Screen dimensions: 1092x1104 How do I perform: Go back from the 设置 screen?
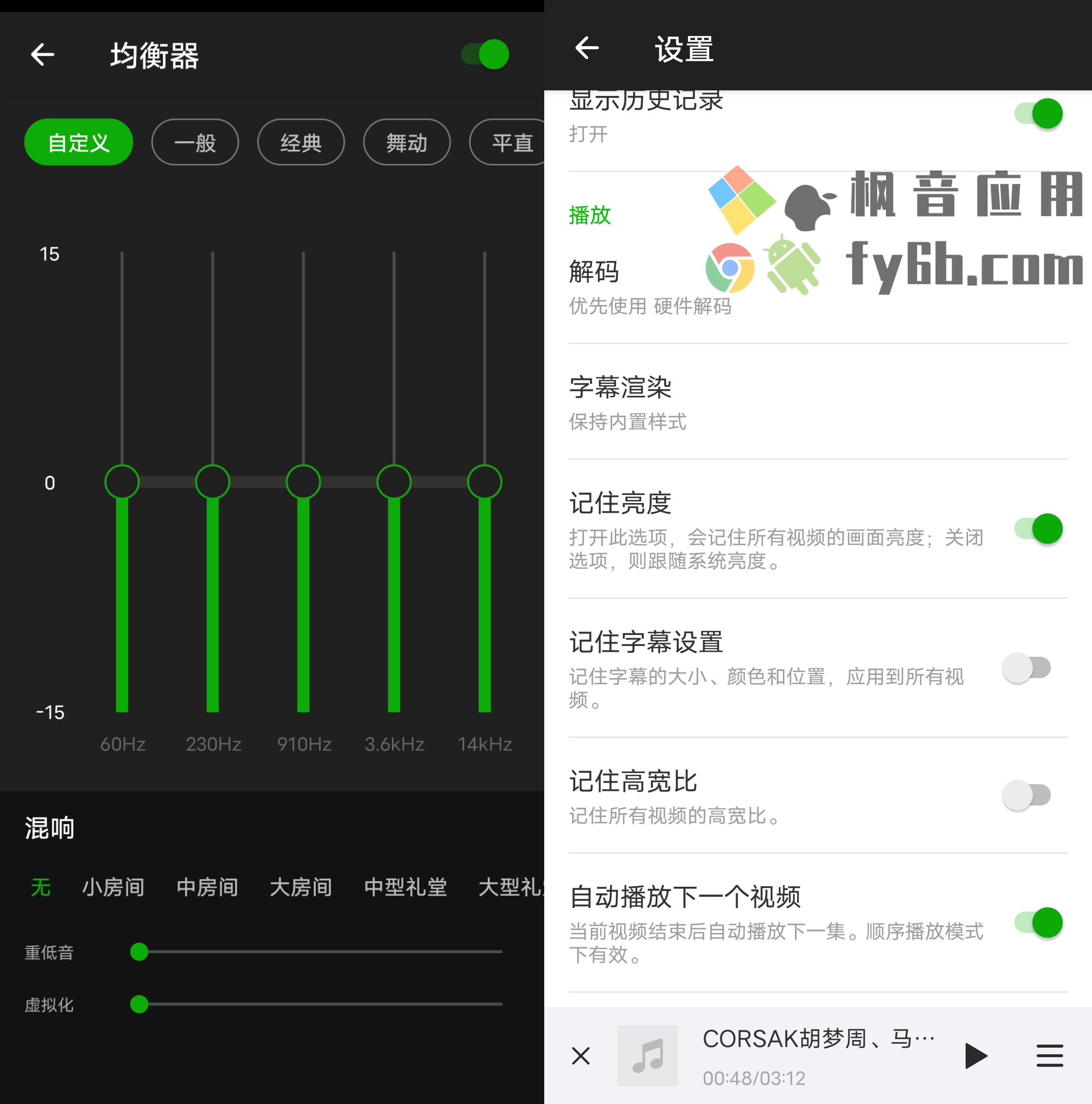point(587,48)
